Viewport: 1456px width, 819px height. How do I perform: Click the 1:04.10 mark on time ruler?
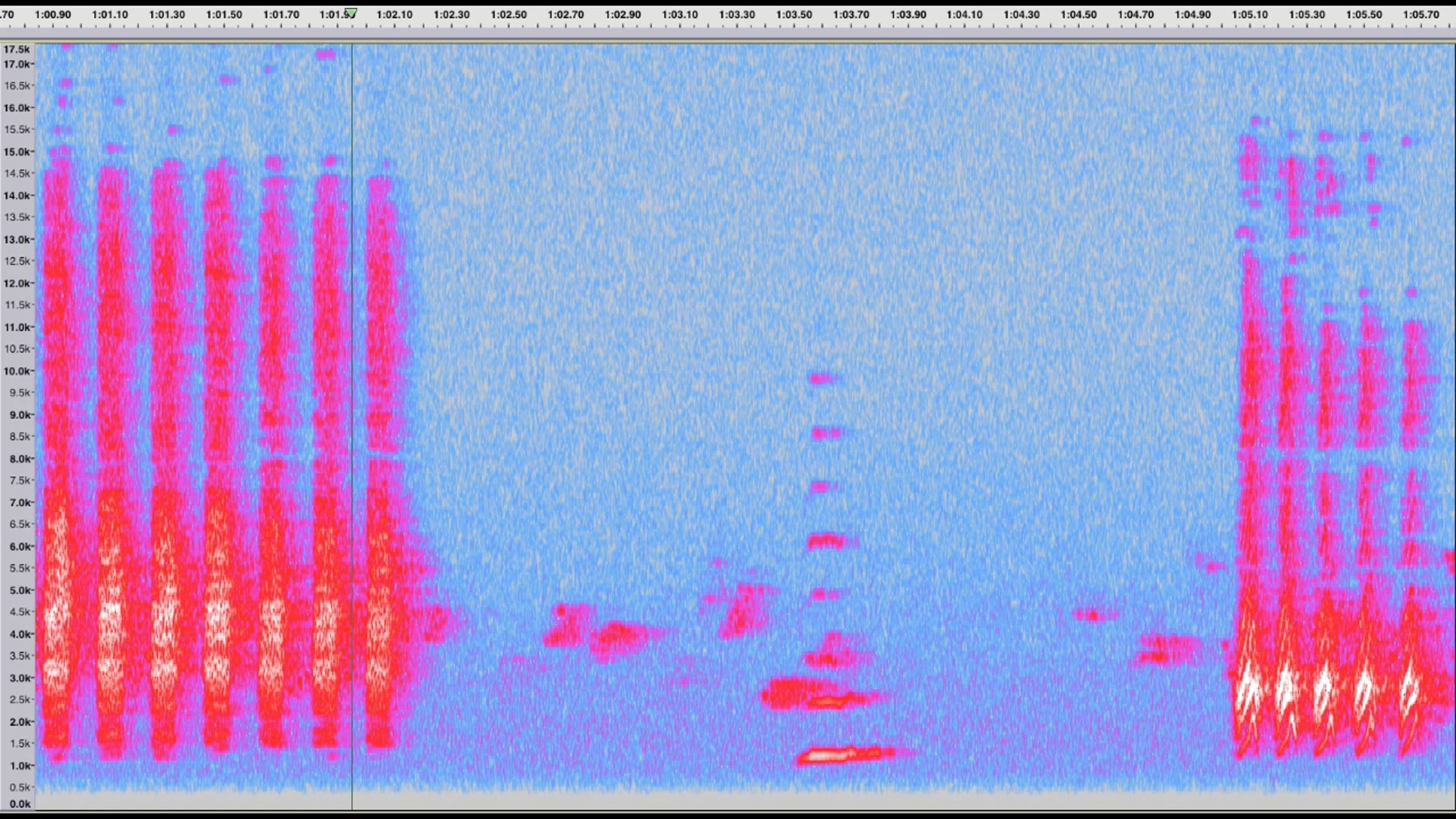tap(965, 15)
